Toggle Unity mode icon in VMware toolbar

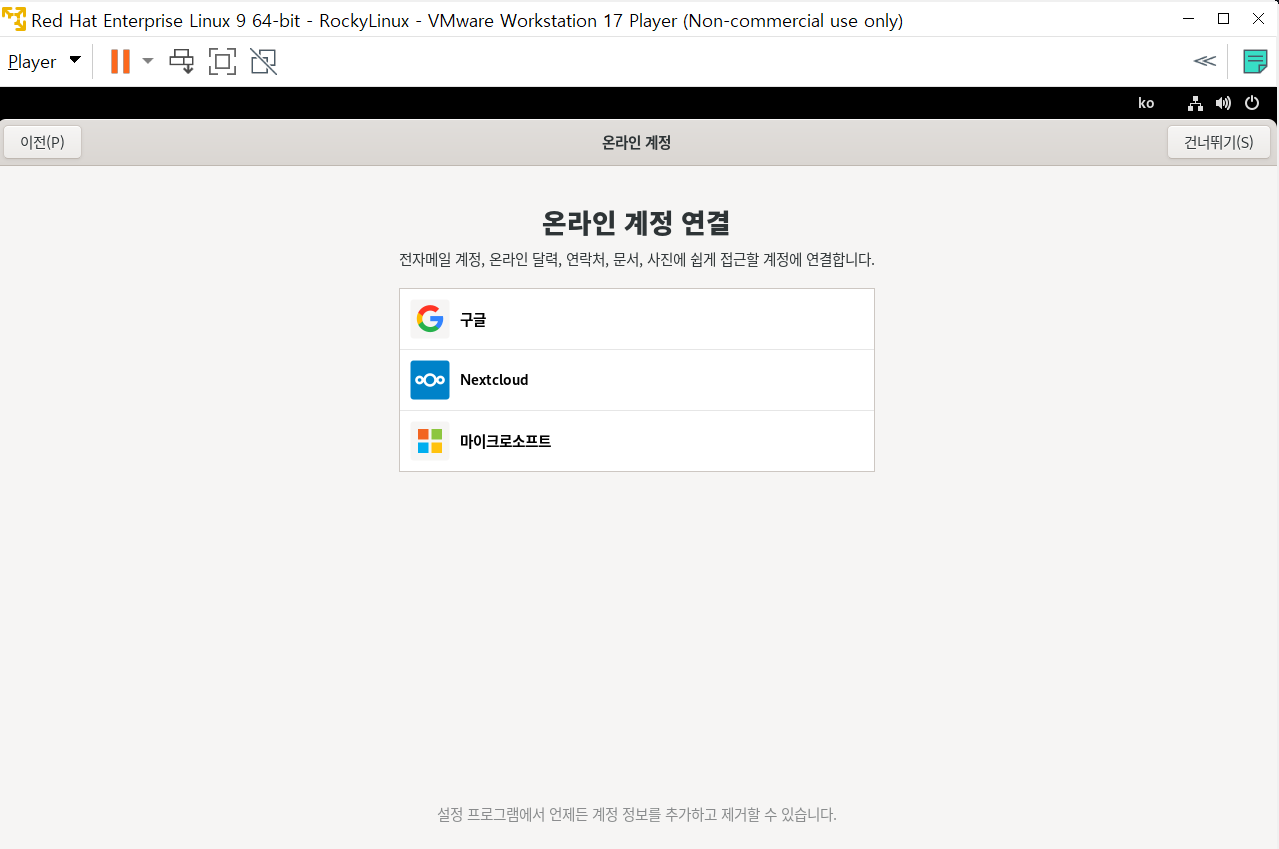(x=263, y=61)
